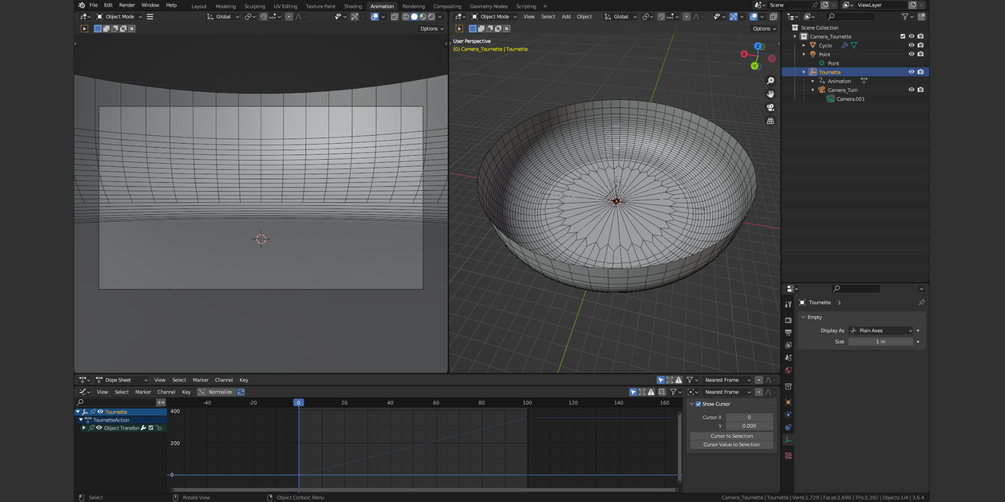The height and width of the screenshot is (502, 1005).
Task: Open the Tool properties tab icon
Action: 788,304
